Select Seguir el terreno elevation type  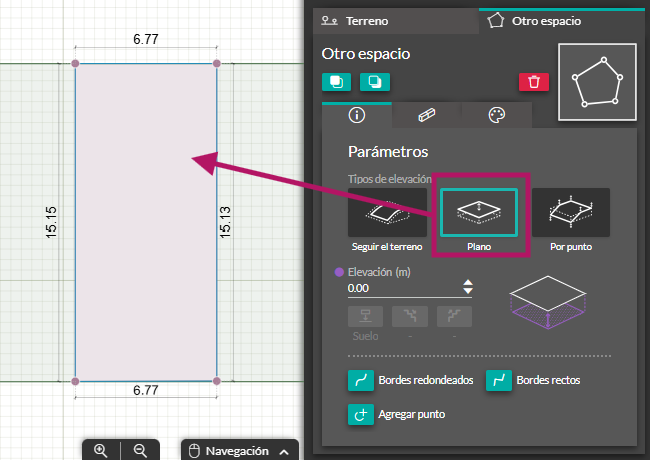(387, 213)
